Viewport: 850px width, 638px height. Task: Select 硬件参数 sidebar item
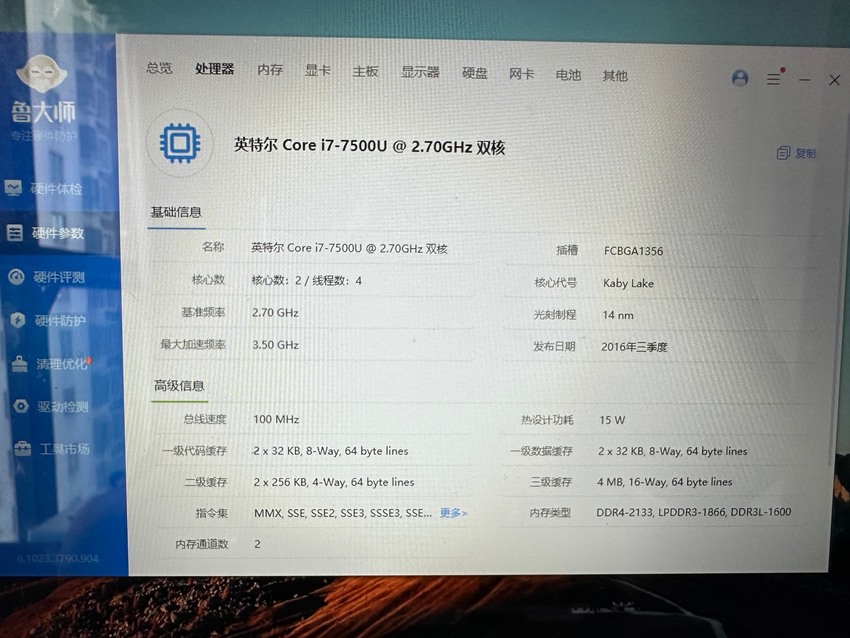(x=46, y=233)
